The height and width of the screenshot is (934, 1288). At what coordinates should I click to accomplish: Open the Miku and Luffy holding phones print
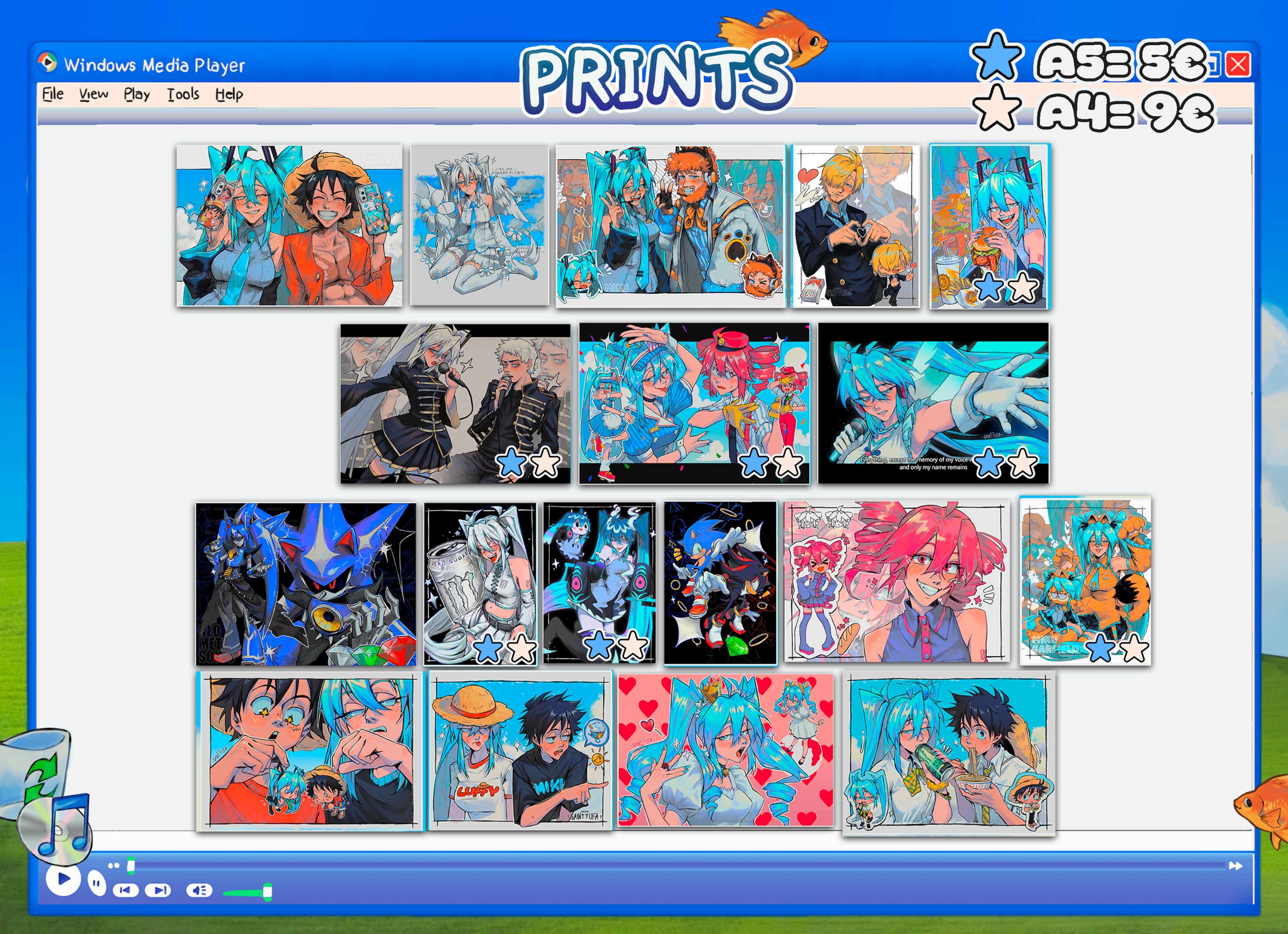289,225
